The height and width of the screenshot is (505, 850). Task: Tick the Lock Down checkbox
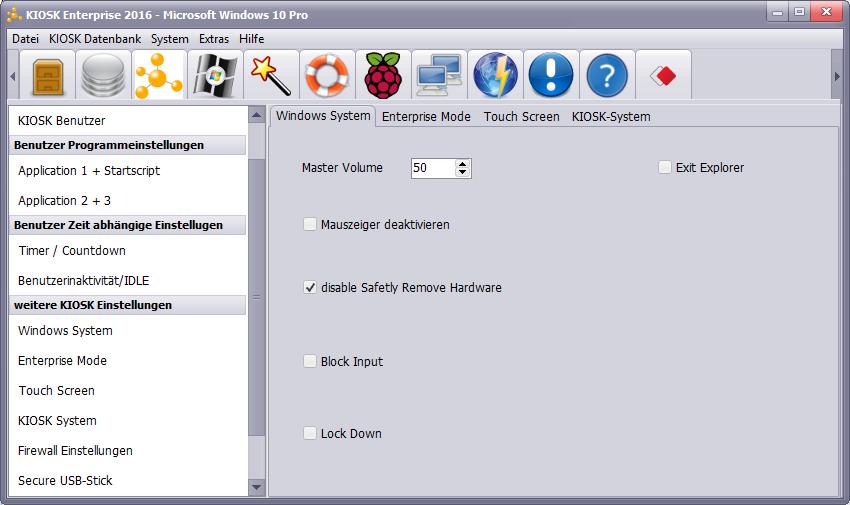(x=310, y=433)
